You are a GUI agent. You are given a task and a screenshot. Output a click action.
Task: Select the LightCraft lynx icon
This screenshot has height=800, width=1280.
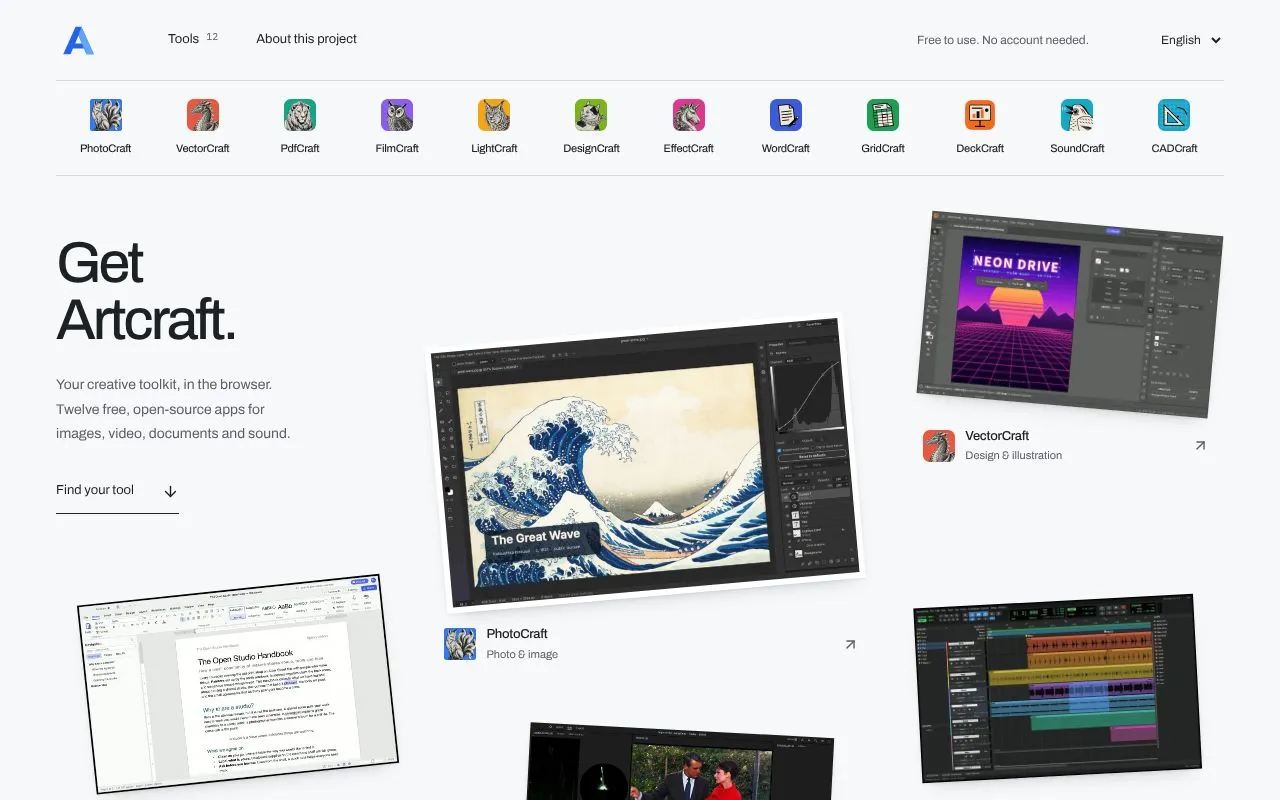494,115
